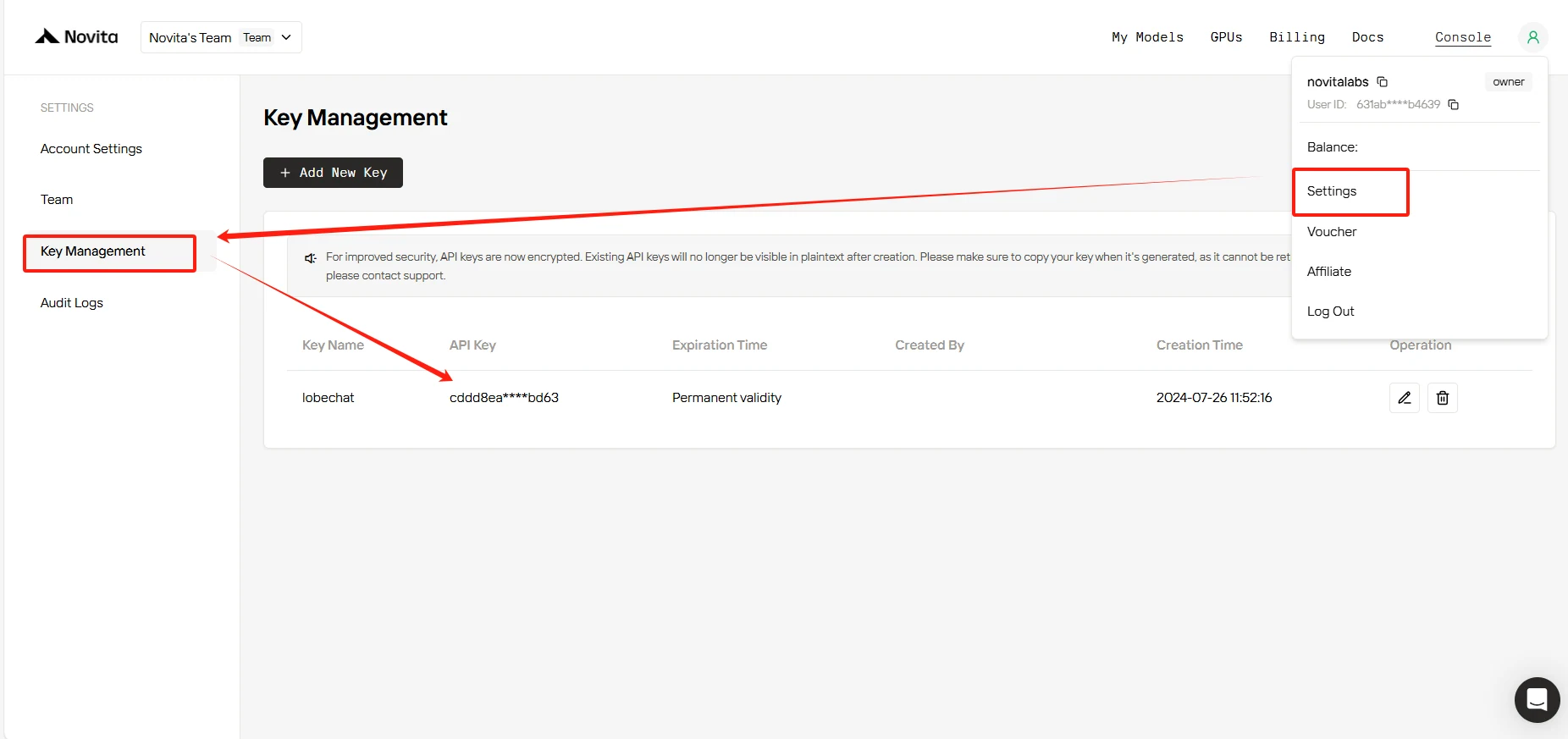1568x739 pixels.
Task: Select Voucher in the profile menu
Action: [1332, 232]
